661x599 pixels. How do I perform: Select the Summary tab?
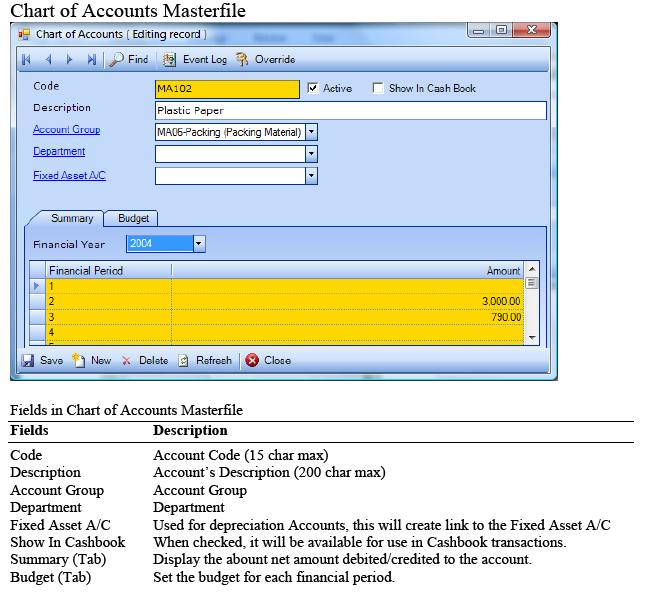(x=71, y=218)
